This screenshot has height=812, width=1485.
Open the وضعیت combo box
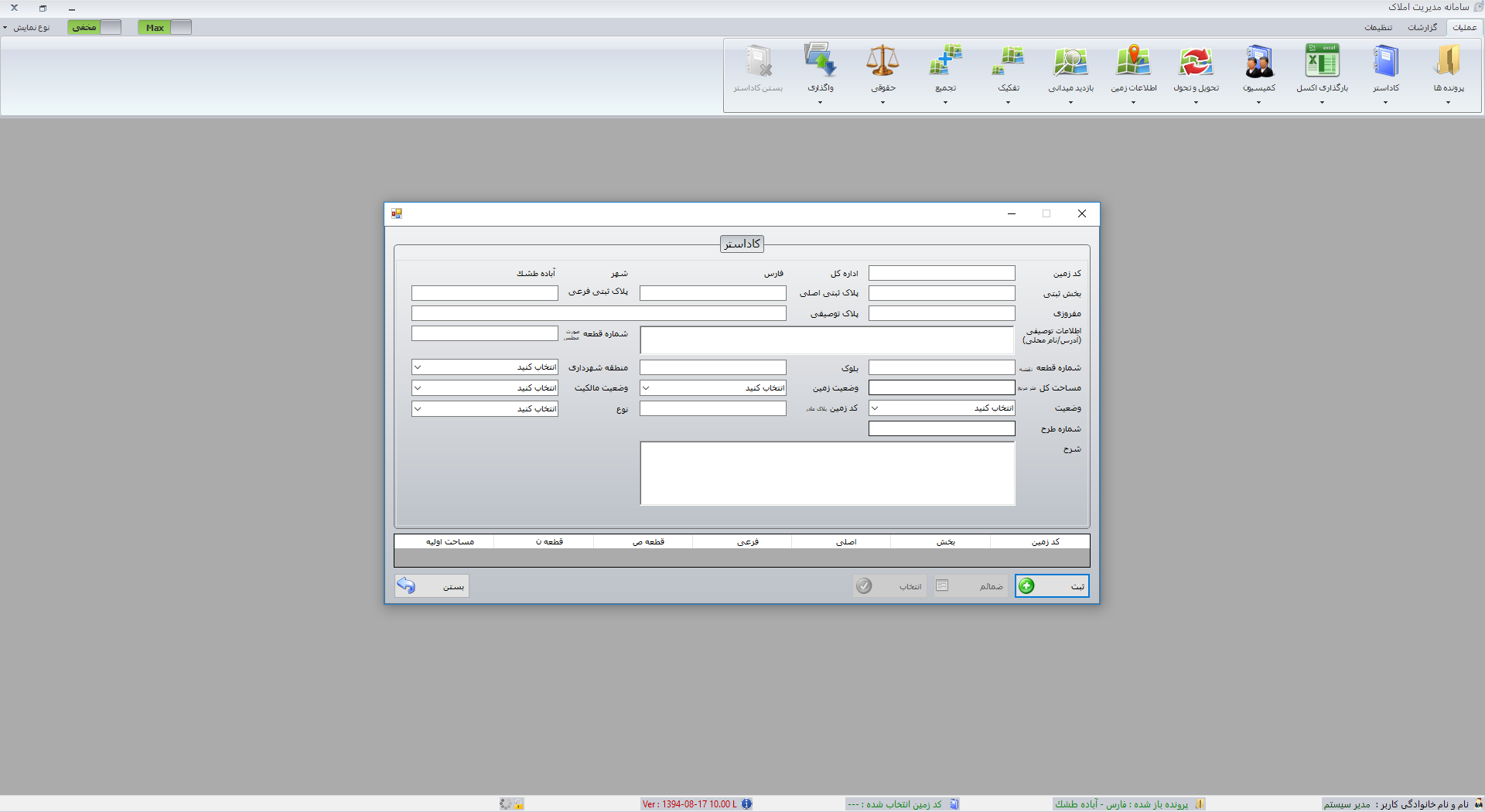[942, 408]
